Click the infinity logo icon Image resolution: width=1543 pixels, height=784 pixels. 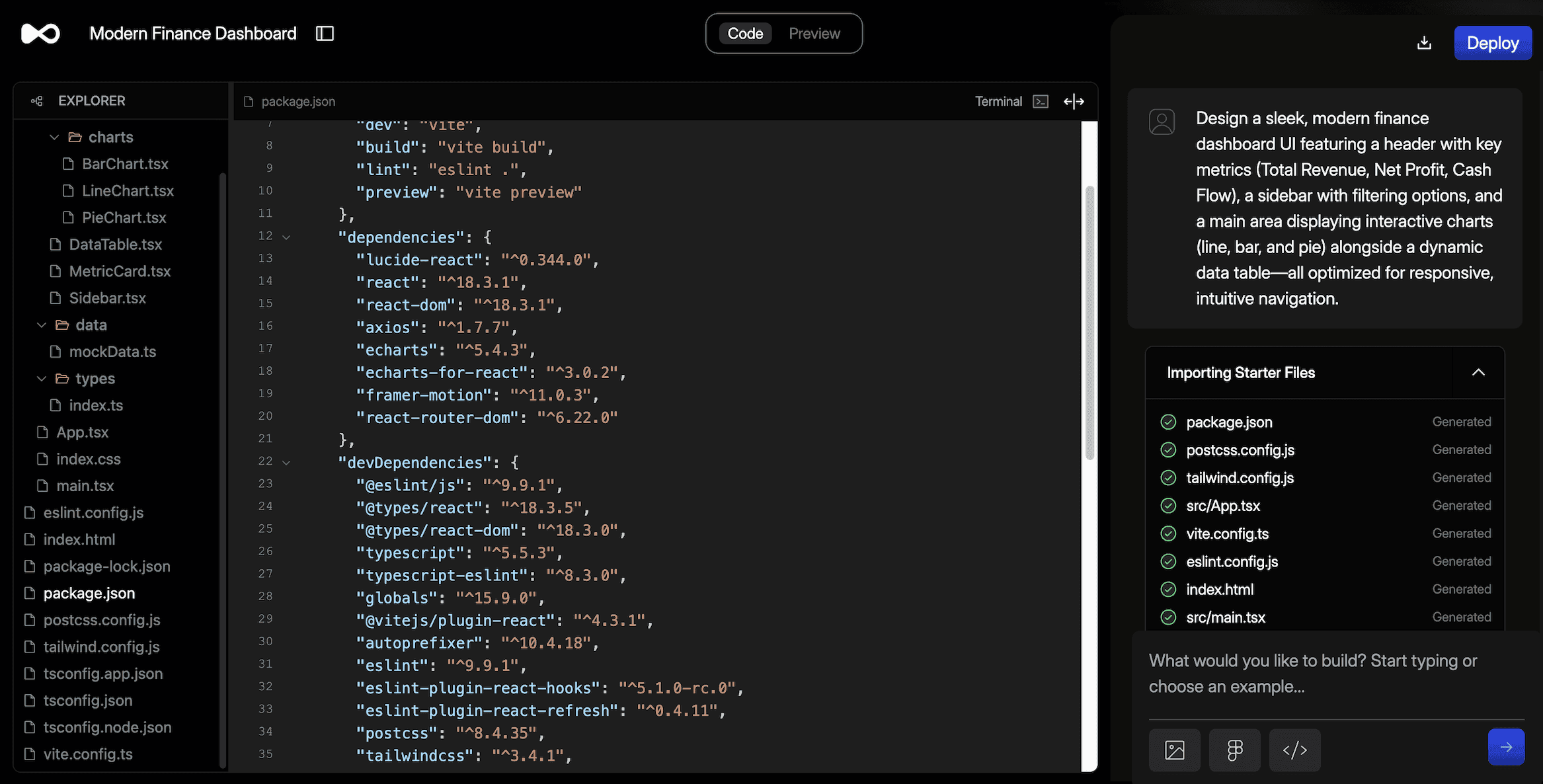[x=40, y=34]
